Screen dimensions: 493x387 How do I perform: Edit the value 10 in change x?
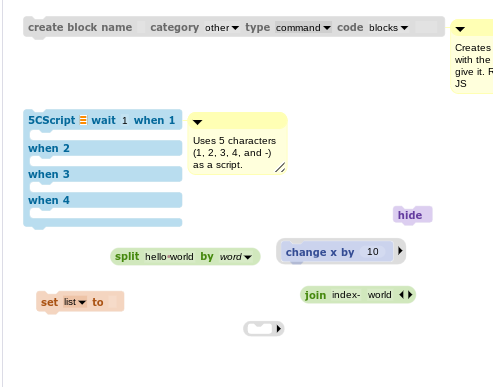(x=373, y=252)
